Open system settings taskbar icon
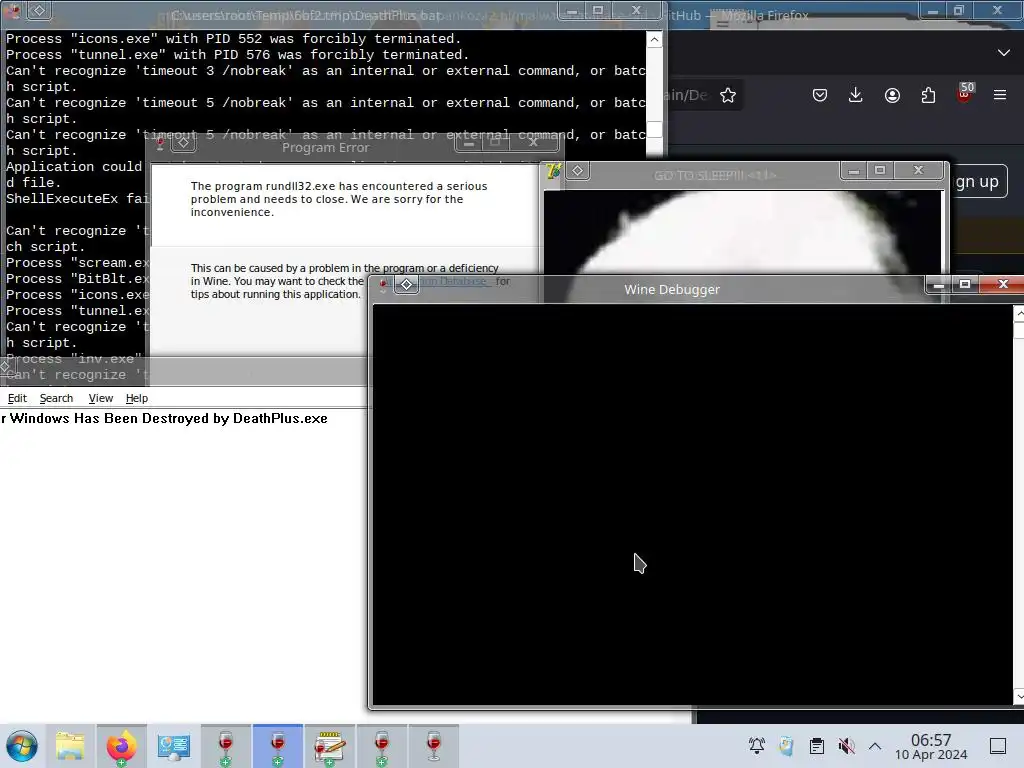Viewport: 1024px width, 768px height. (x=174, y=746)
